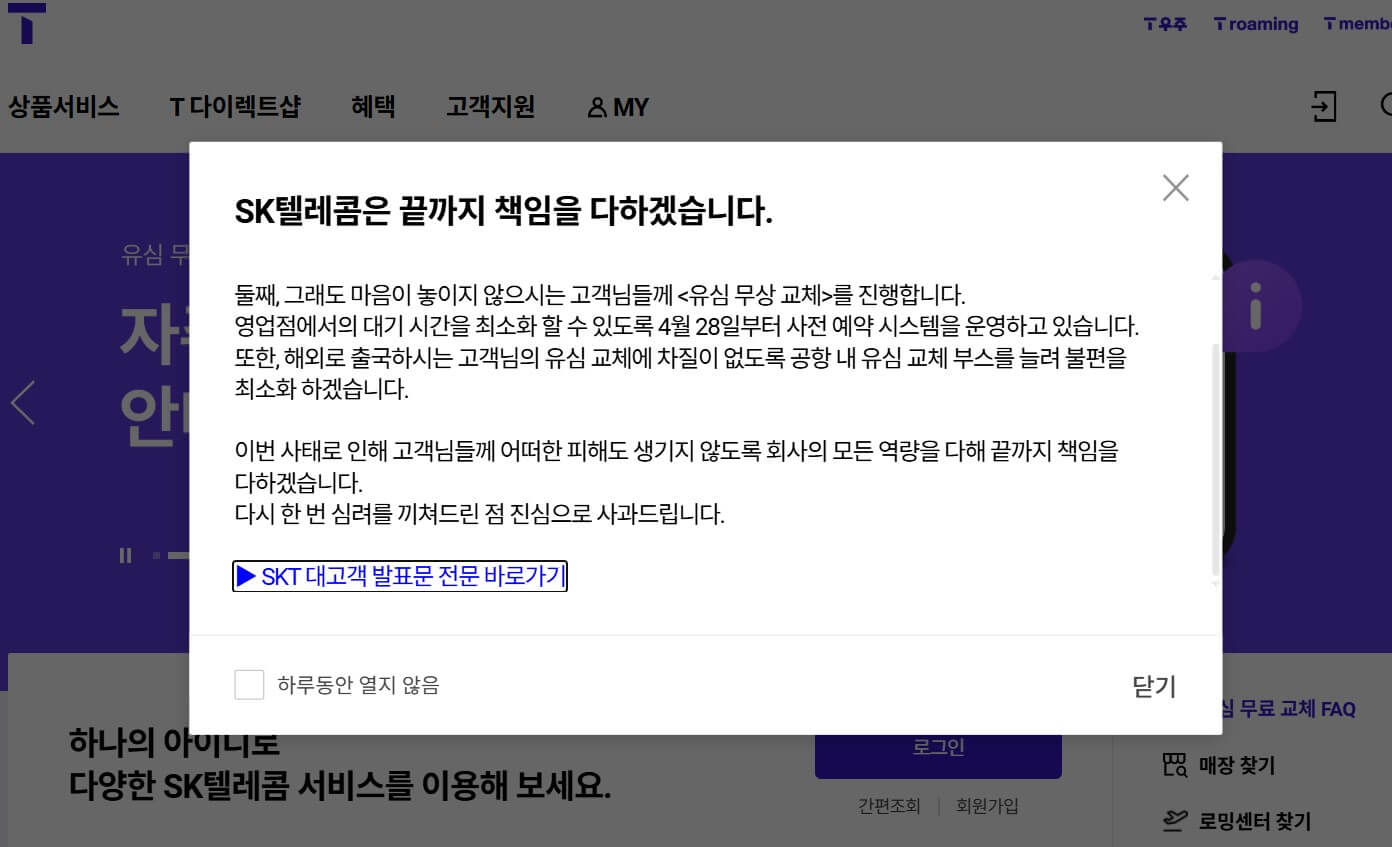Open the T우주 top link
The image size is (1392, 847).
1165,24
